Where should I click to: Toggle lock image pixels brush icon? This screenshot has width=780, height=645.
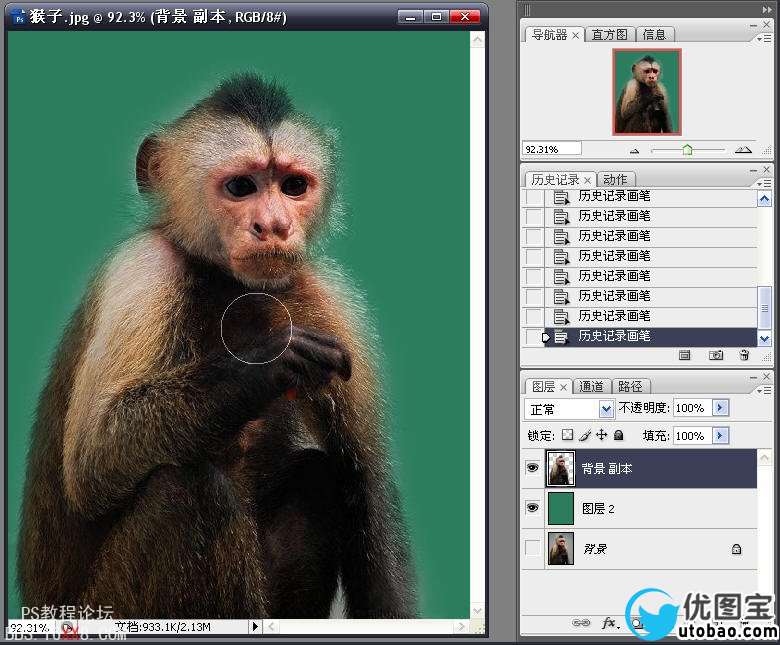(585, 435)
